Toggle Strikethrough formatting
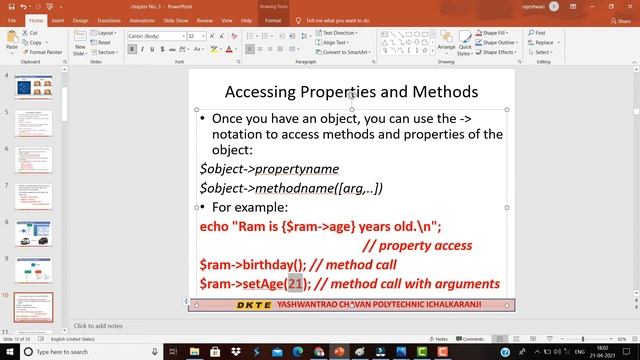Viewport: 640px width, 360px height. (x=172, y=49)
